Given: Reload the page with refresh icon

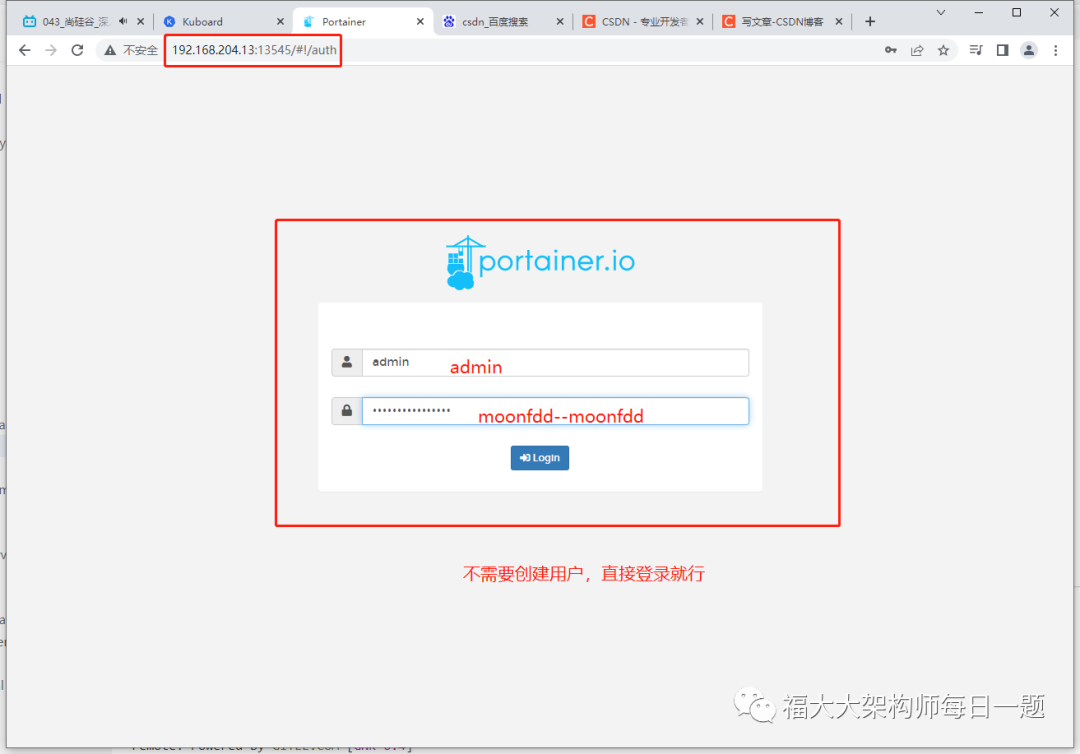Looking at the screenshot, I should tap(77, 50).
